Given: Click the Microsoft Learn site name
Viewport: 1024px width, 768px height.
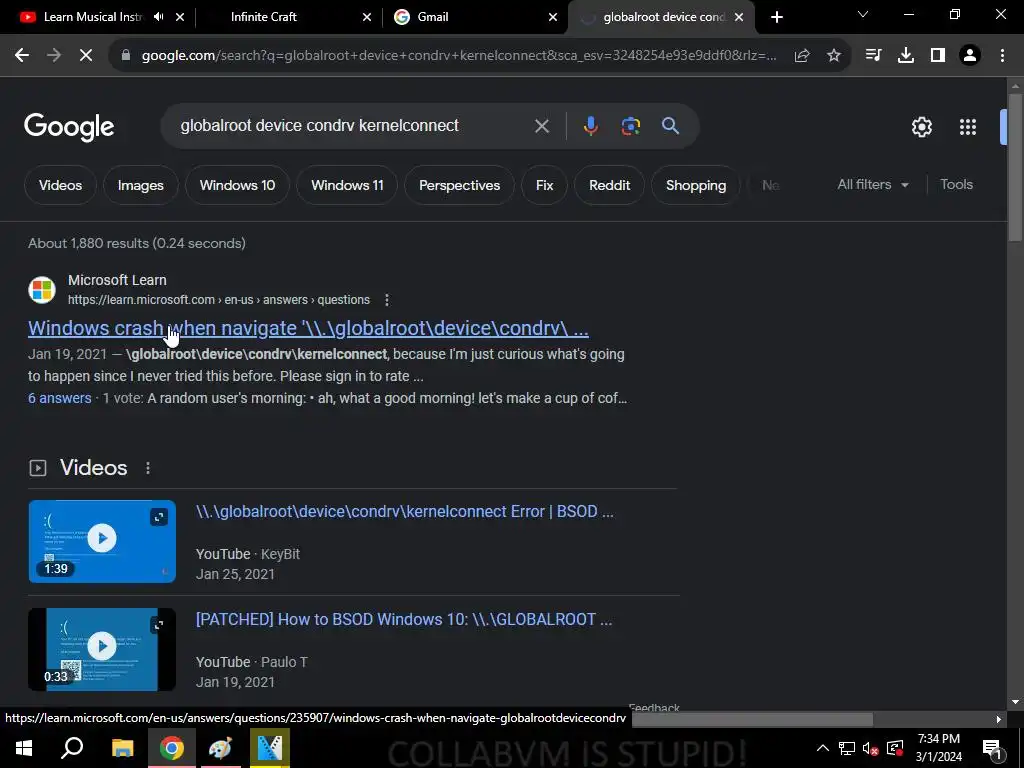Looking at the screenshot, I should [x=117, y=280].
